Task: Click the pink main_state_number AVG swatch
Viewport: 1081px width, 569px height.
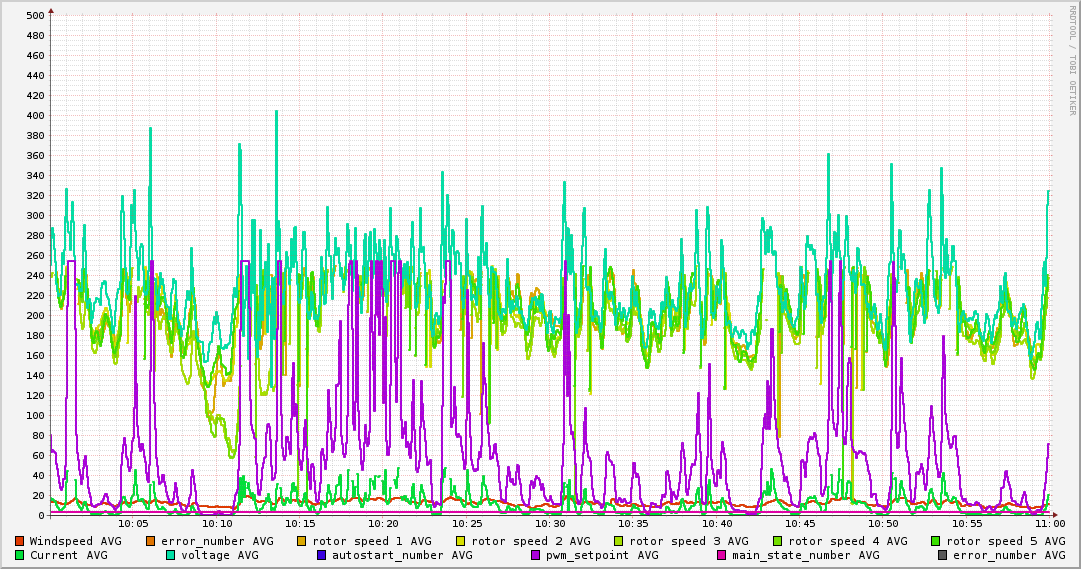Action: [x=722, y=555]
